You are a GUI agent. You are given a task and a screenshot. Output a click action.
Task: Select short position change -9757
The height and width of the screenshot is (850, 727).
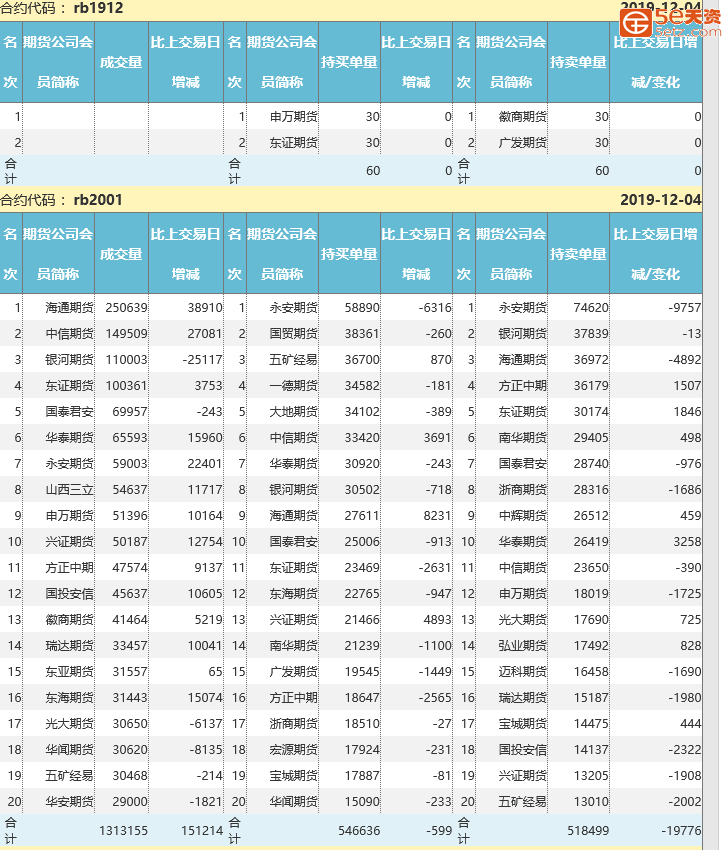click(685, 308)
